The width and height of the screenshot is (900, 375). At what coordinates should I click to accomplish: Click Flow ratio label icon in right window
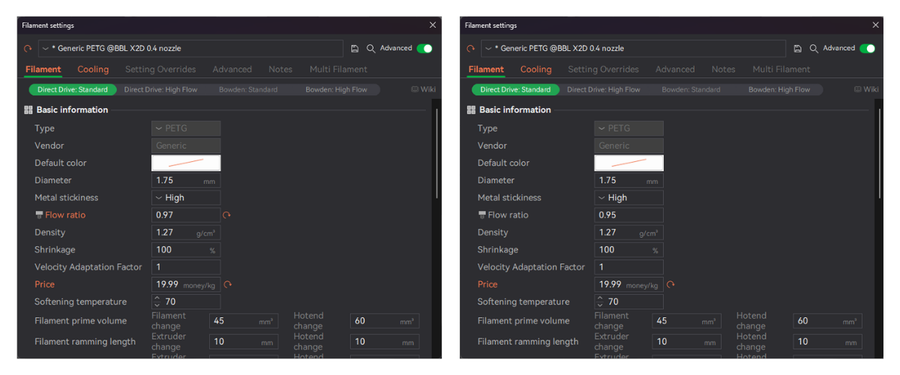482,215
